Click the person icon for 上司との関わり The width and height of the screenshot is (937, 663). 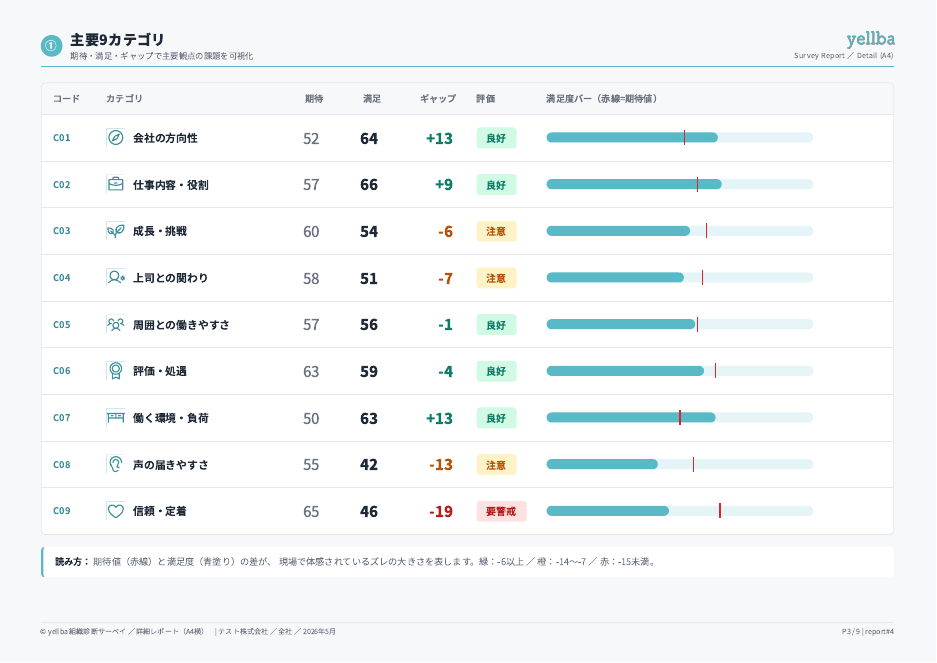(115, 277)
